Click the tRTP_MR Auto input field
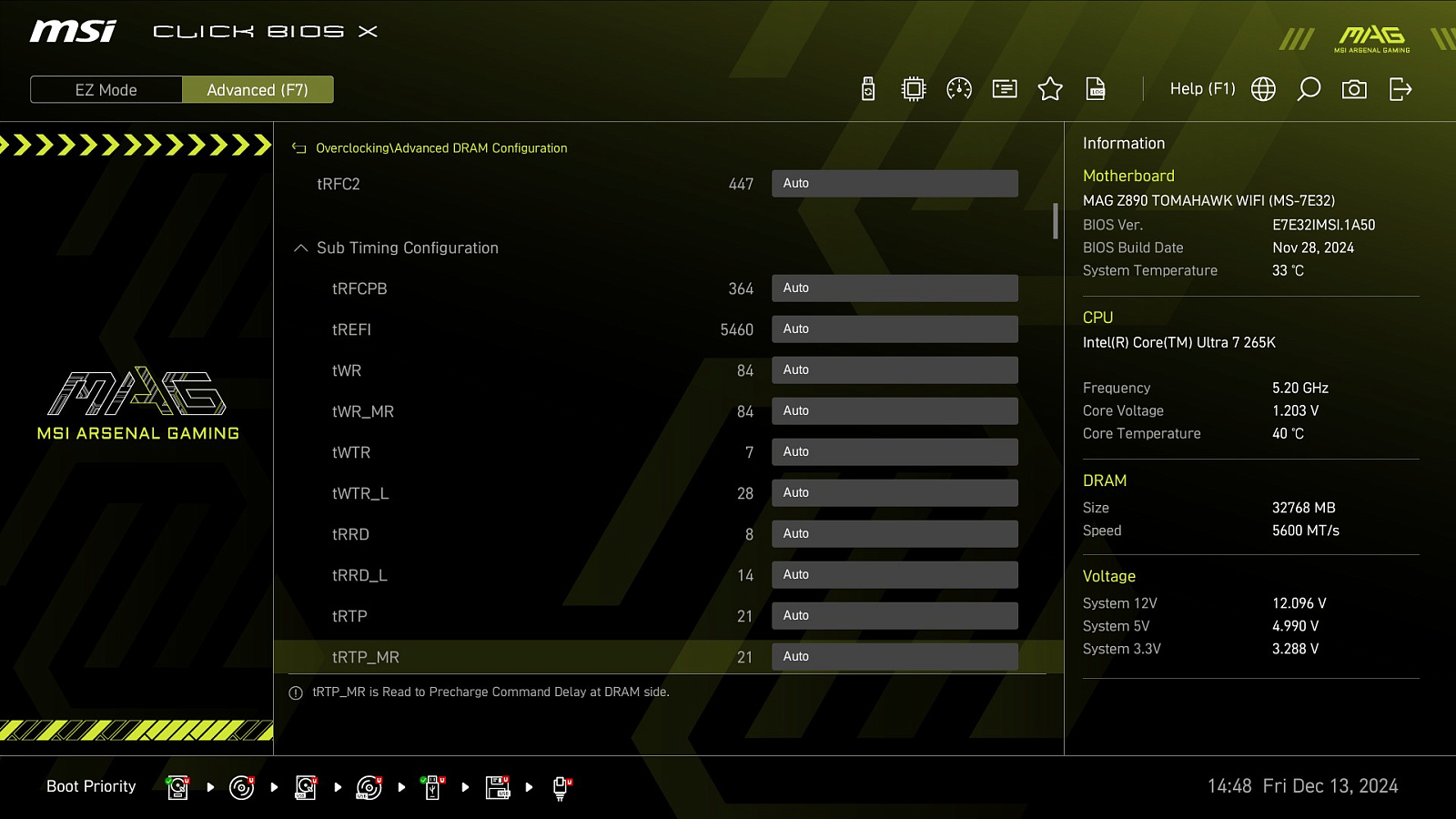Screen dimensions: 1456x819 coord(895,657)
